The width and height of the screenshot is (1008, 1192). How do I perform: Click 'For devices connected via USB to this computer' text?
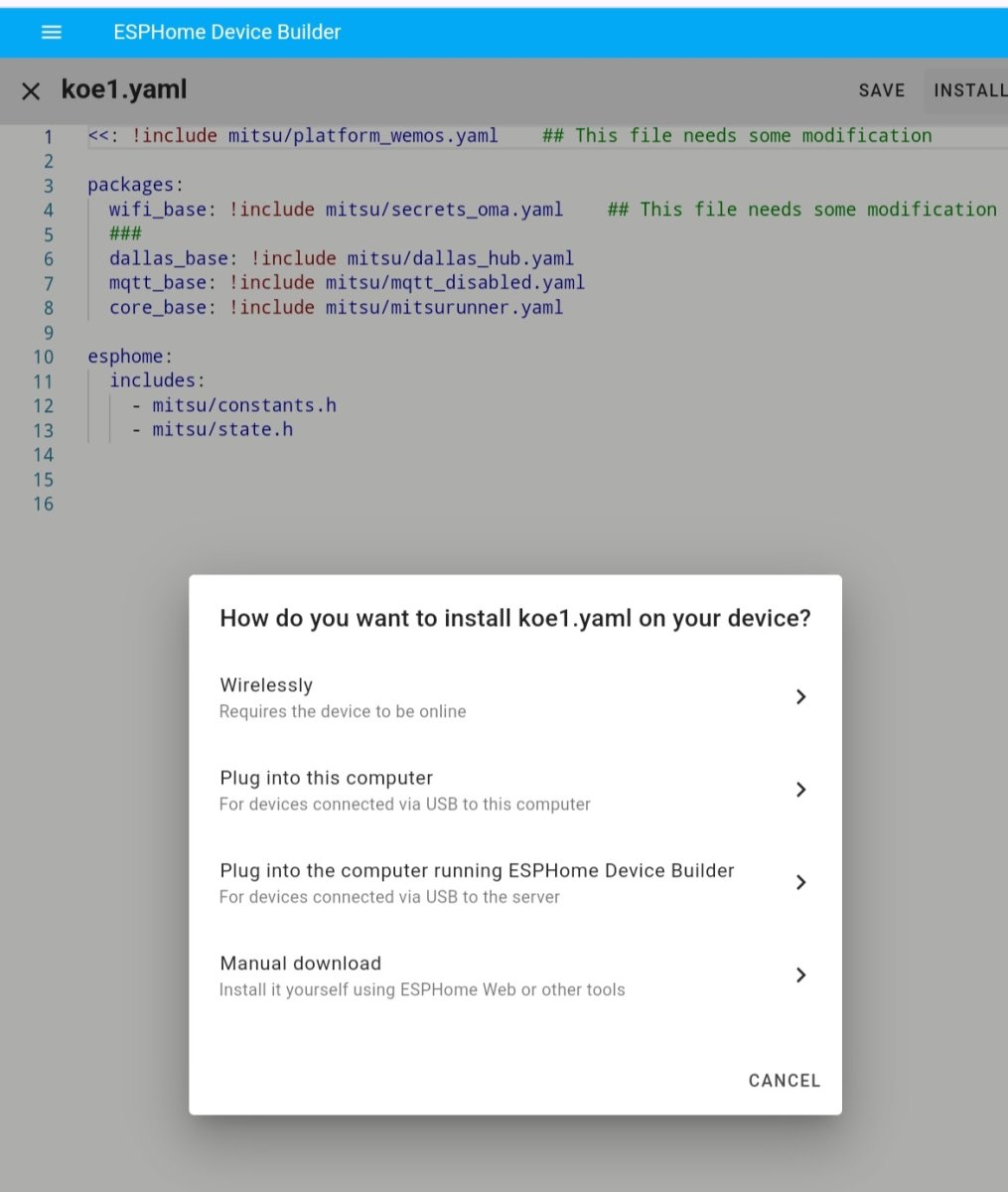click(x=405, y=804)
